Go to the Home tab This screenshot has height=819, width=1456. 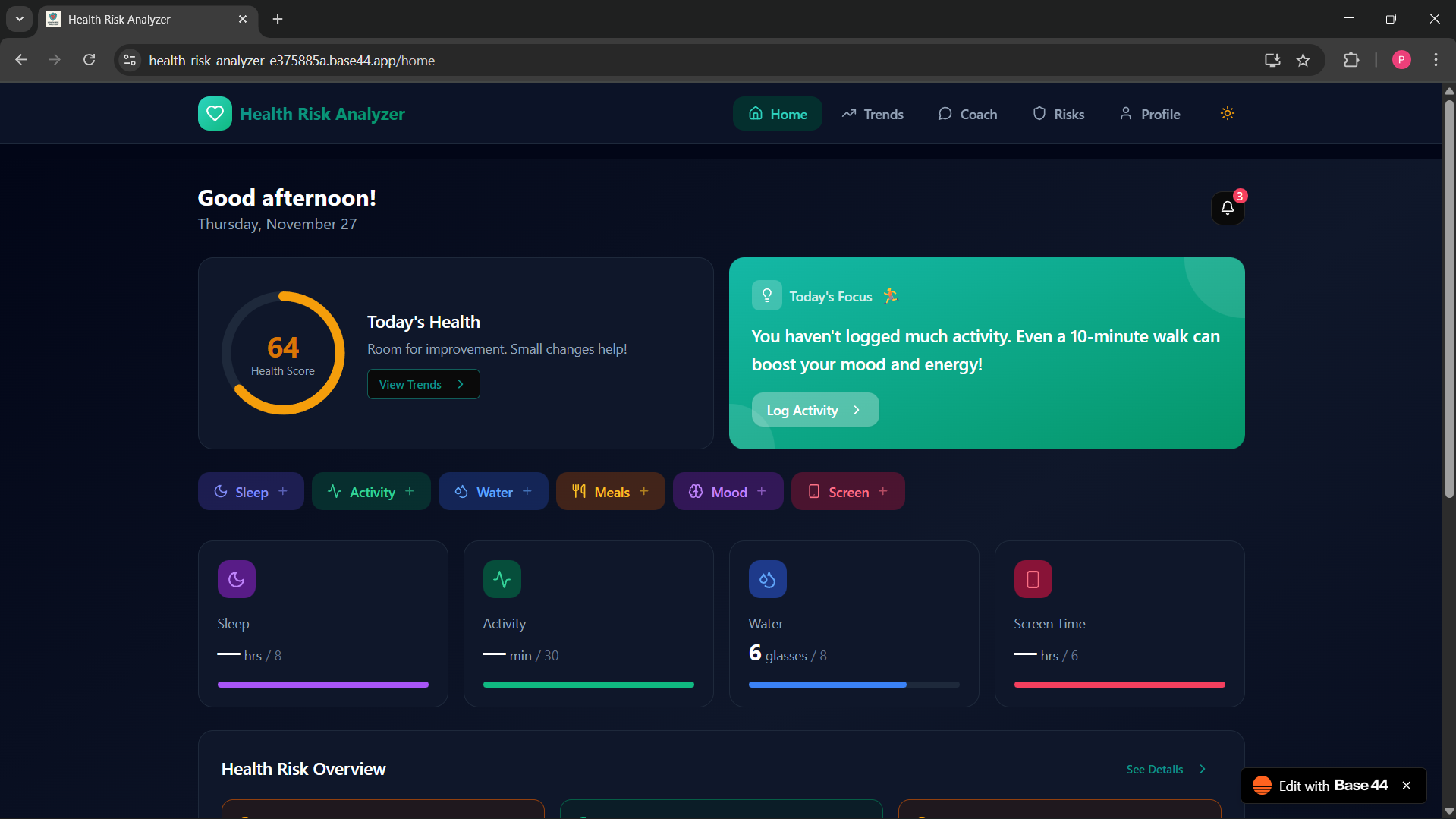(778, 114)
